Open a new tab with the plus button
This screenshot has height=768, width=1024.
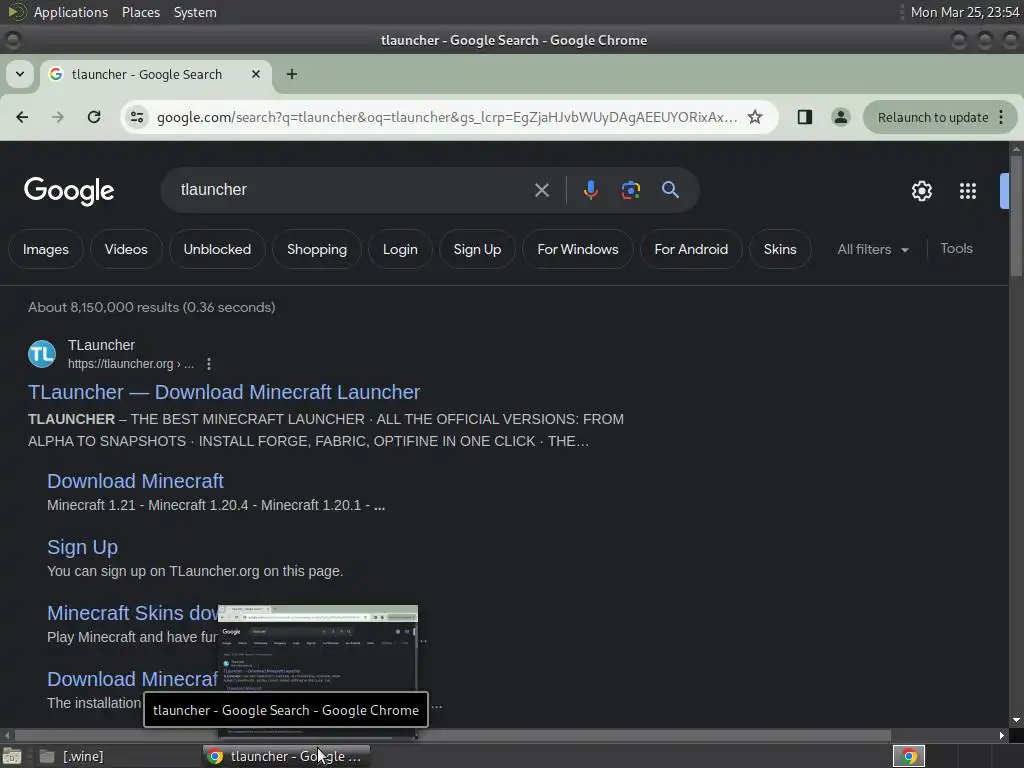coord(292,74)
